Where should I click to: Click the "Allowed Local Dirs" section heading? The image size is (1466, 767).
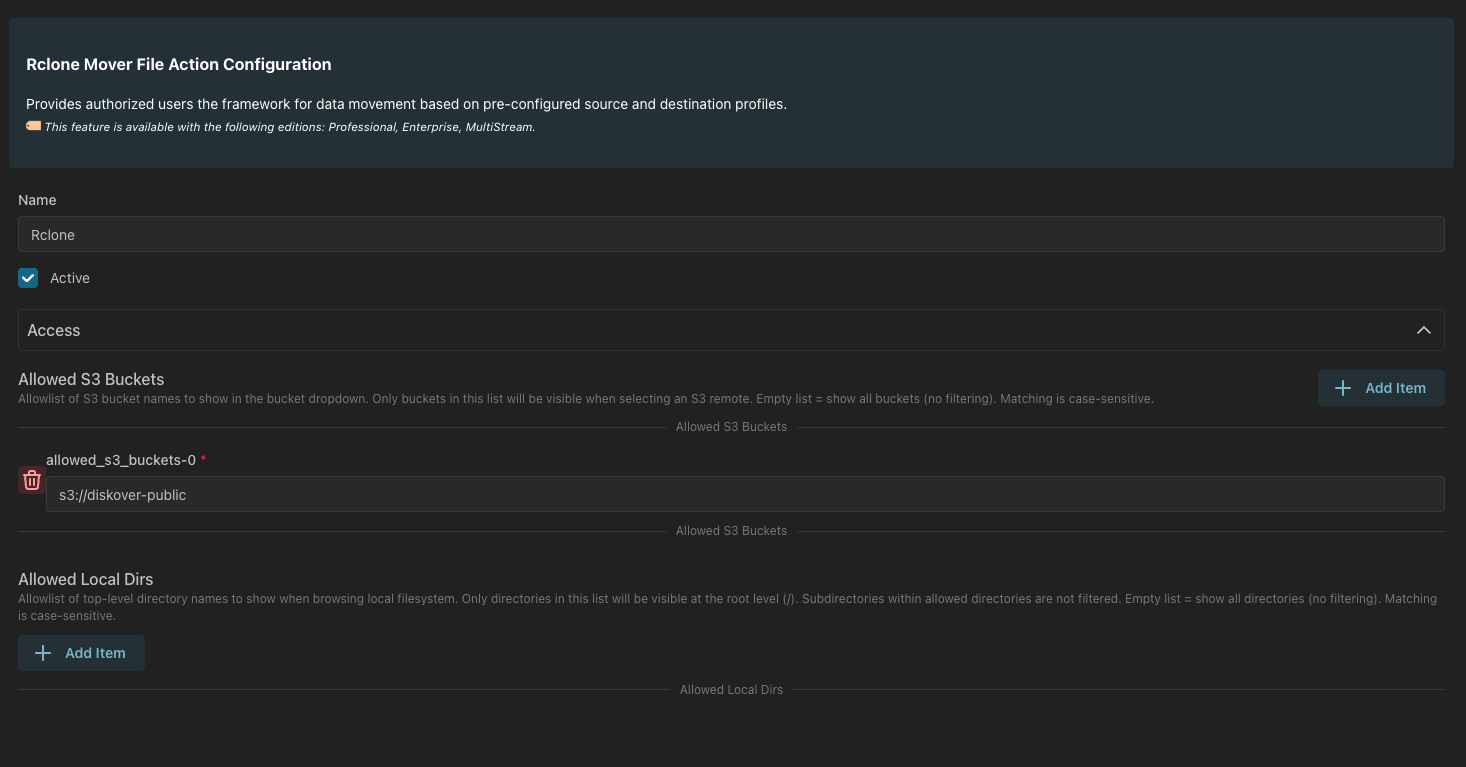[85, 579]
